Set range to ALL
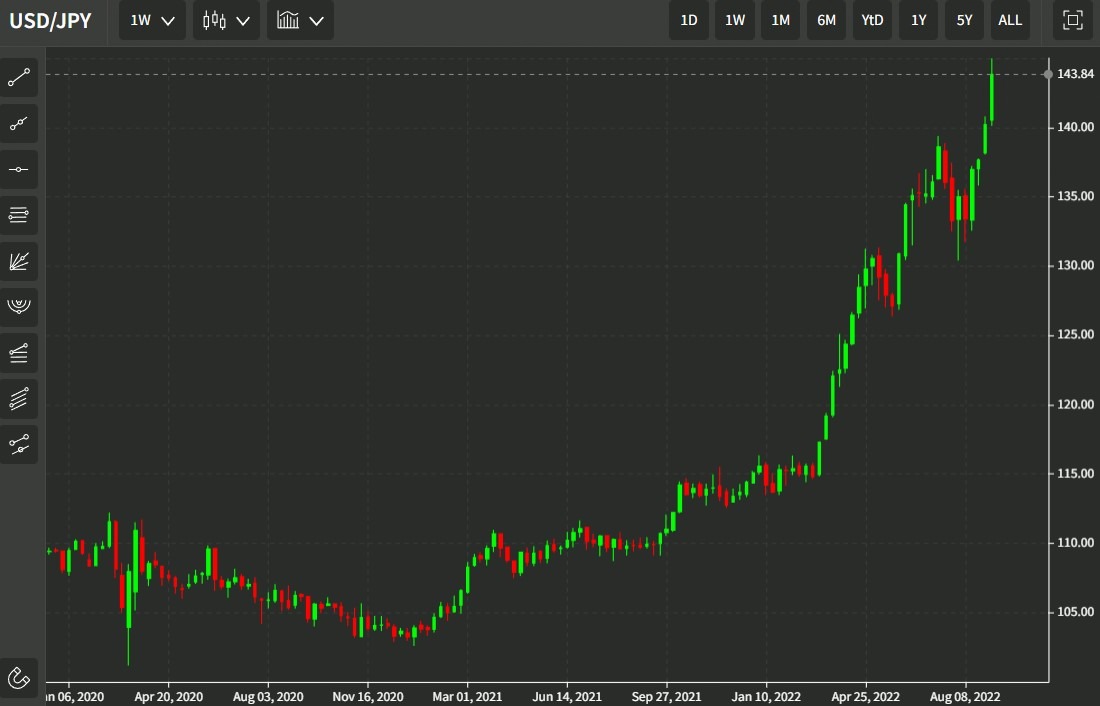The width and height of the screenshot is (1100, 706). [x=1010, y=20]
